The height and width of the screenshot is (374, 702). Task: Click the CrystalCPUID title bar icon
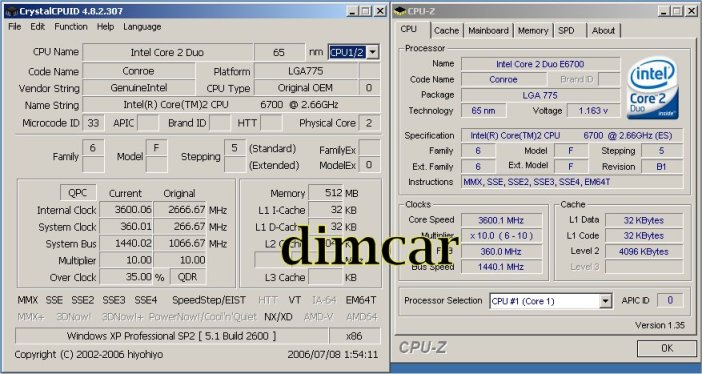tap(11, 11)
